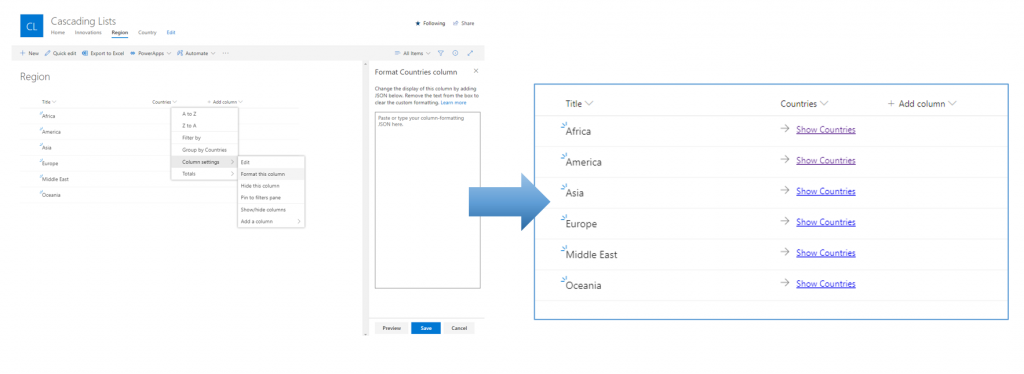Click the arrow icon in Oceania row
The image size is (1024, 374).
pyautogui.click(x=785, y=283)
